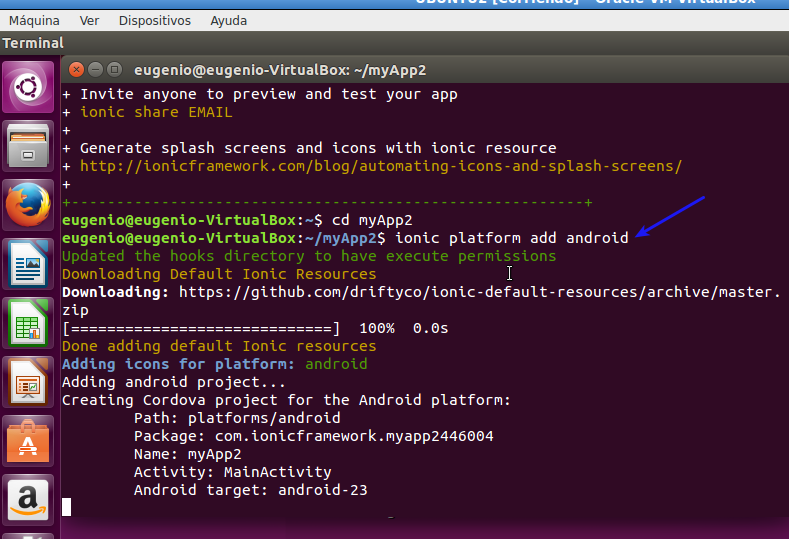Open the Dispositivos menu
Screen dimensions: 789x539
pos(154,21)
